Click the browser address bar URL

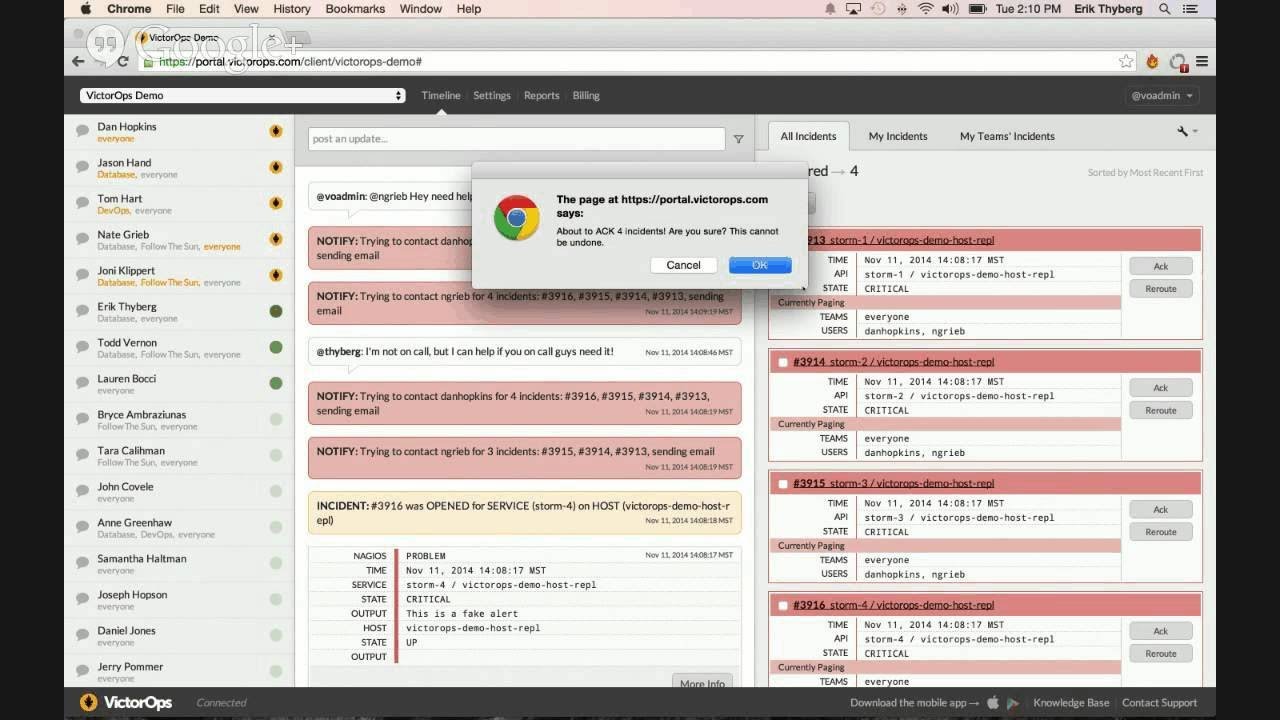291,62
